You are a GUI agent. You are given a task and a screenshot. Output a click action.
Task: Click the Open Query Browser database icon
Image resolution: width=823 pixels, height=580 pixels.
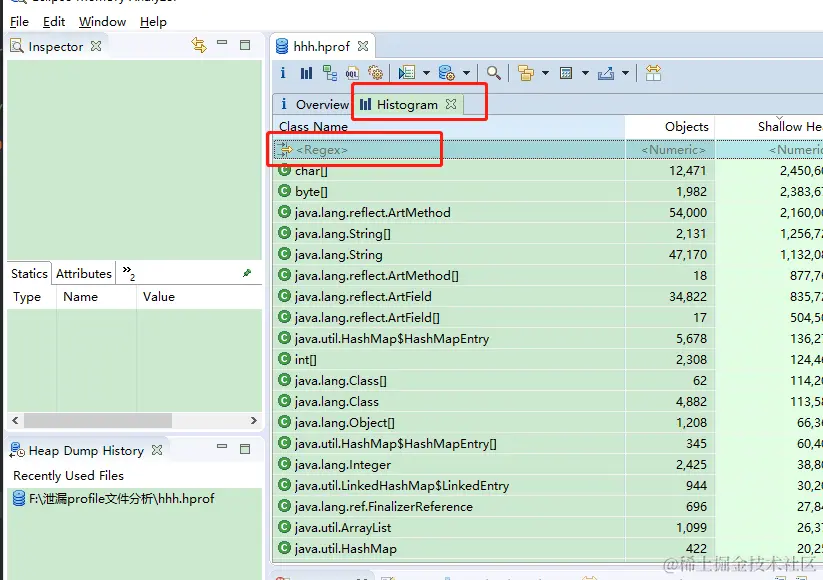coord(447,73)
